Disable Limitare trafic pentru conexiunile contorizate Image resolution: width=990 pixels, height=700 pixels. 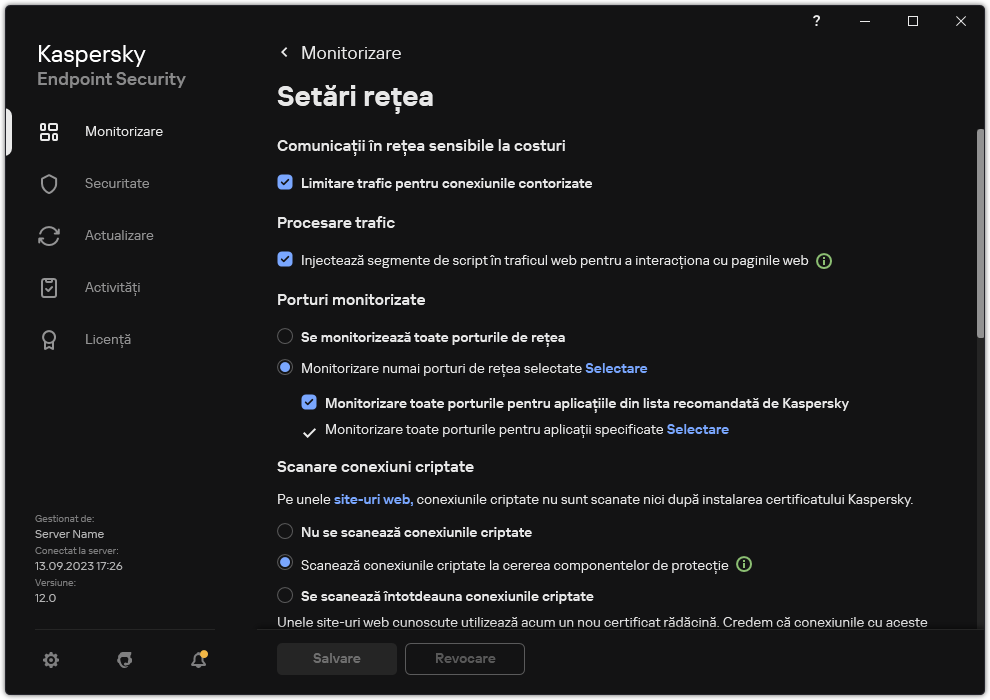(x=285, y=183)
